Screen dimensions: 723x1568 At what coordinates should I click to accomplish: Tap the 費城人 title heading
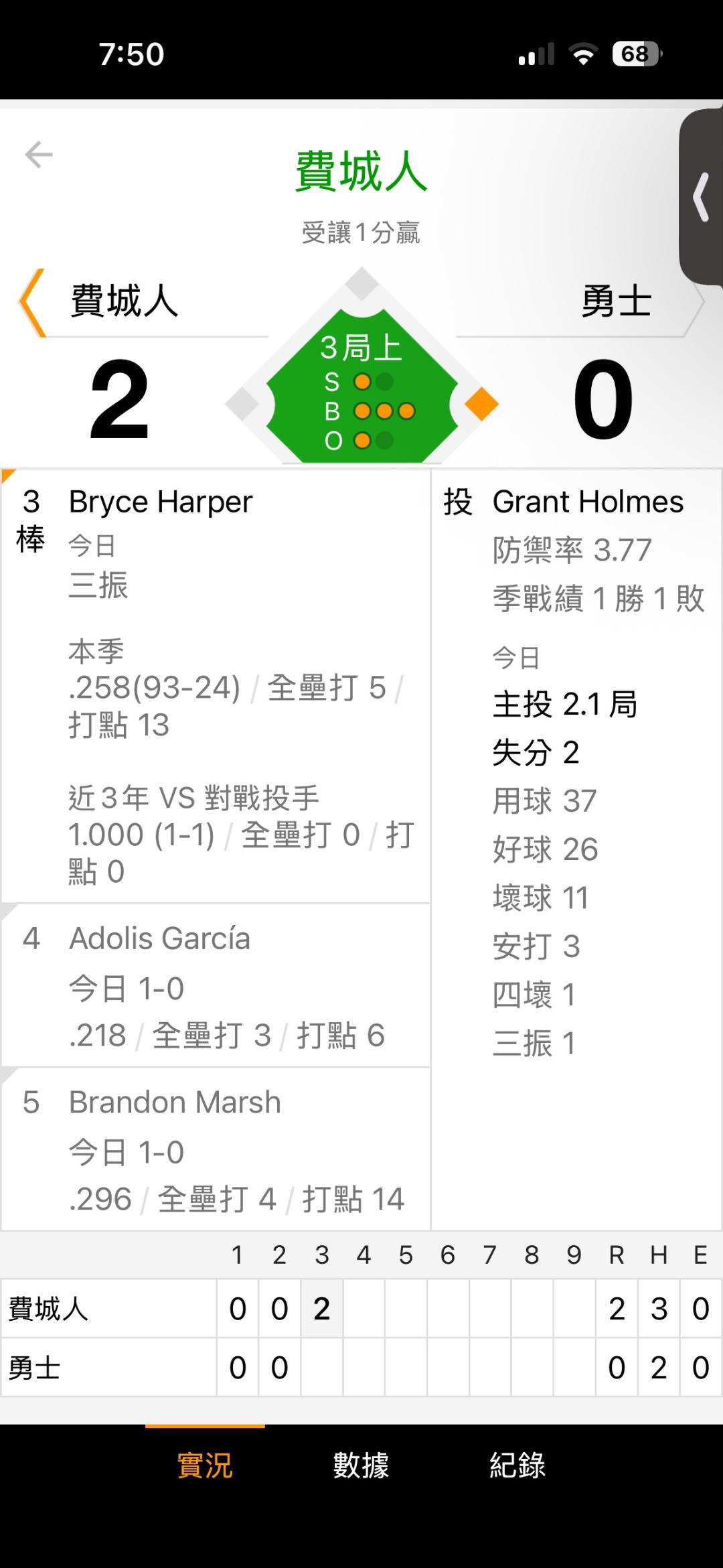(x=361, y=171)
